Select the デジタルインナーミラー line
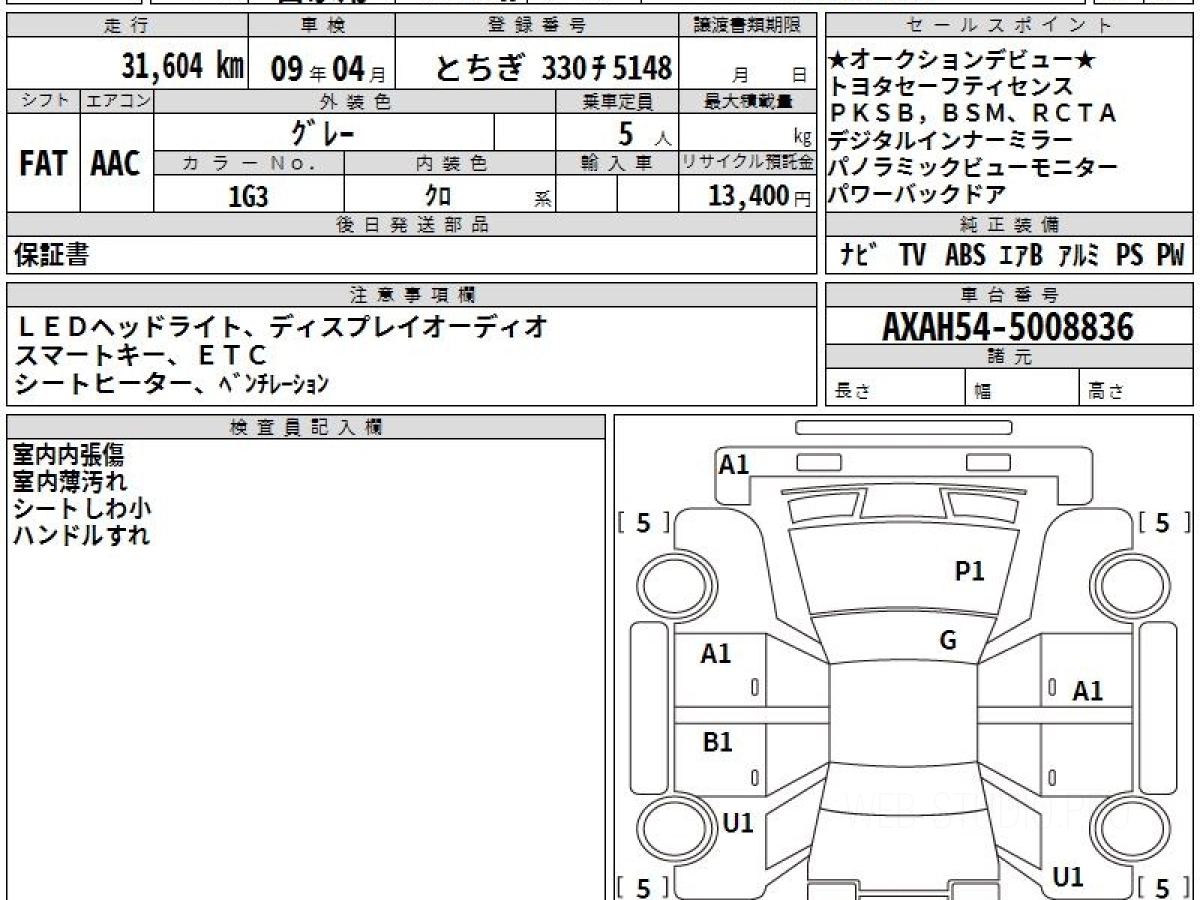Viewport: 1200px width, 900px height. point(951,140)
